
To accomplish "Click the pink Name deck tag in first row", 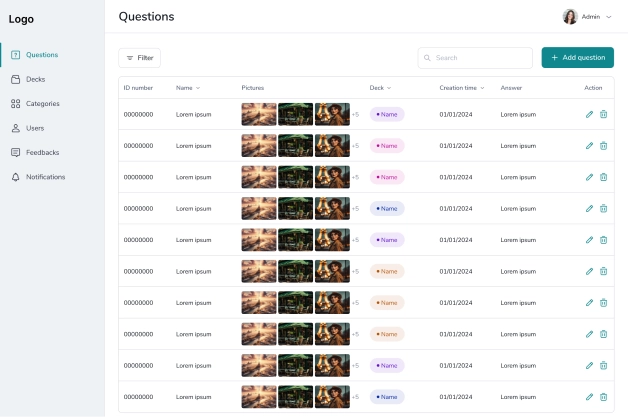I will point(387,115).
